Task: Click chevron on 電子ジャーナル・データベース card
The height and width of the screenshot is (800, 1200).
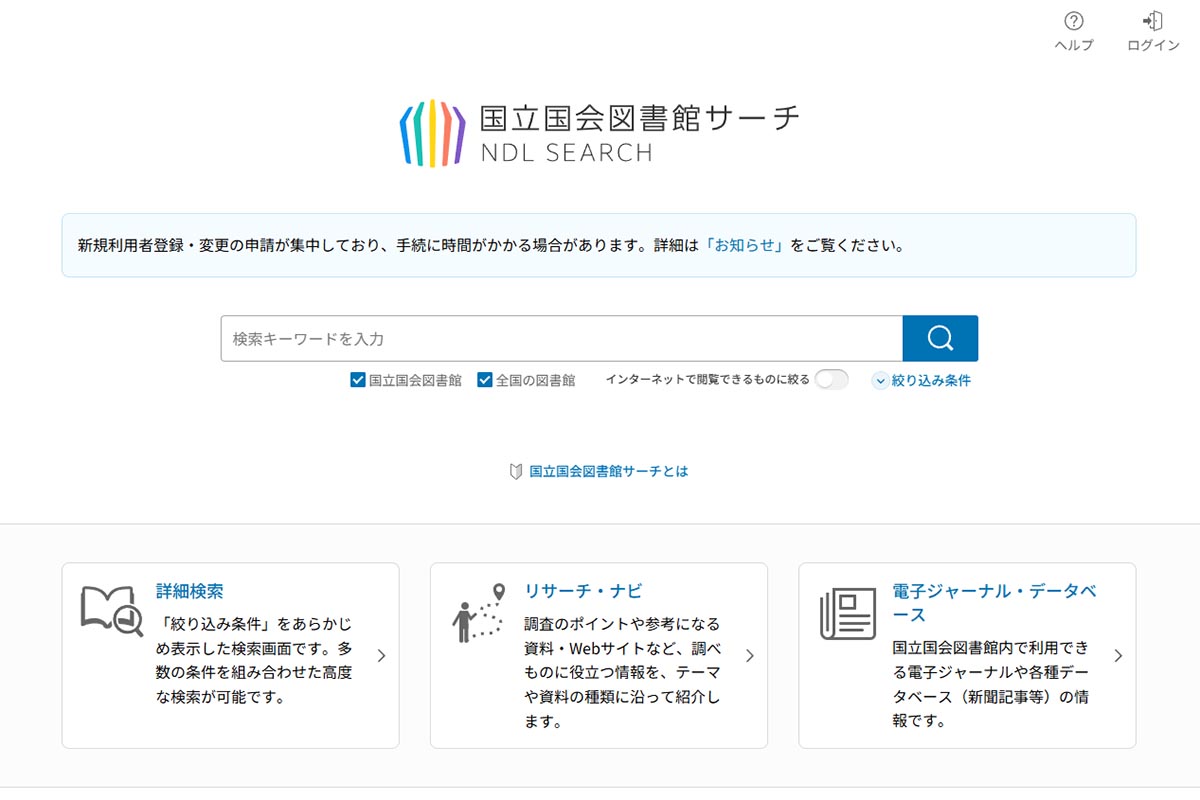Action: coord(1118,656)
